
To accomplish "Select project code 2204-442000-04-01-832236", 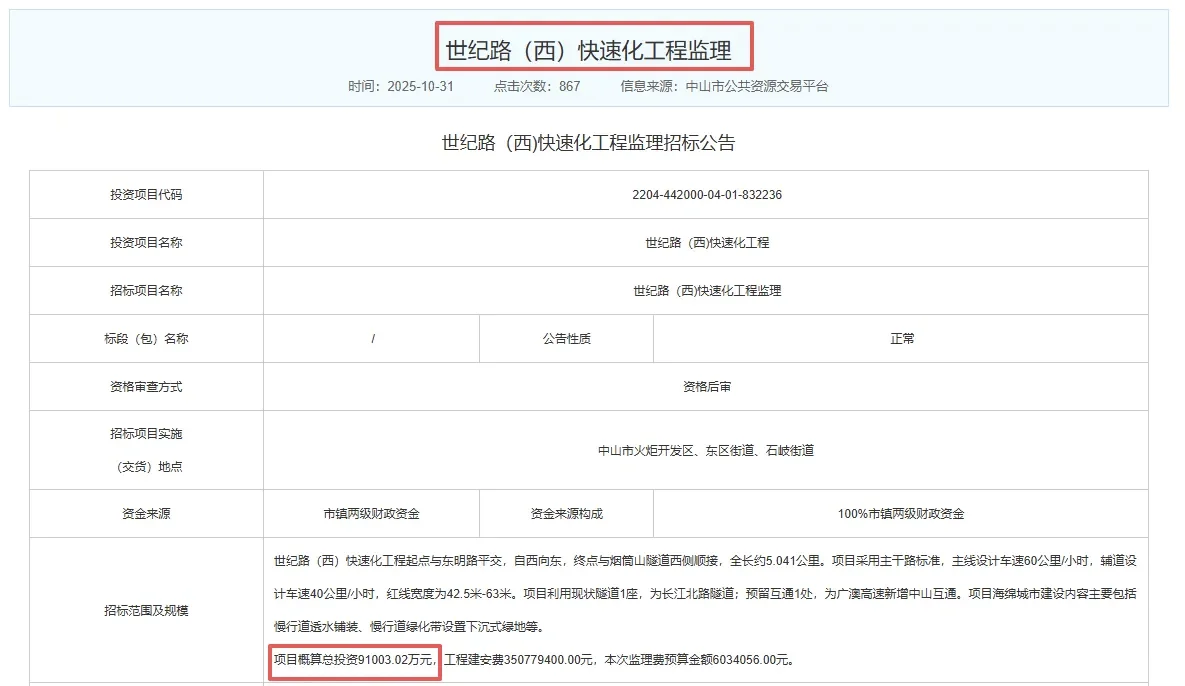I will (x=707, y=195).
